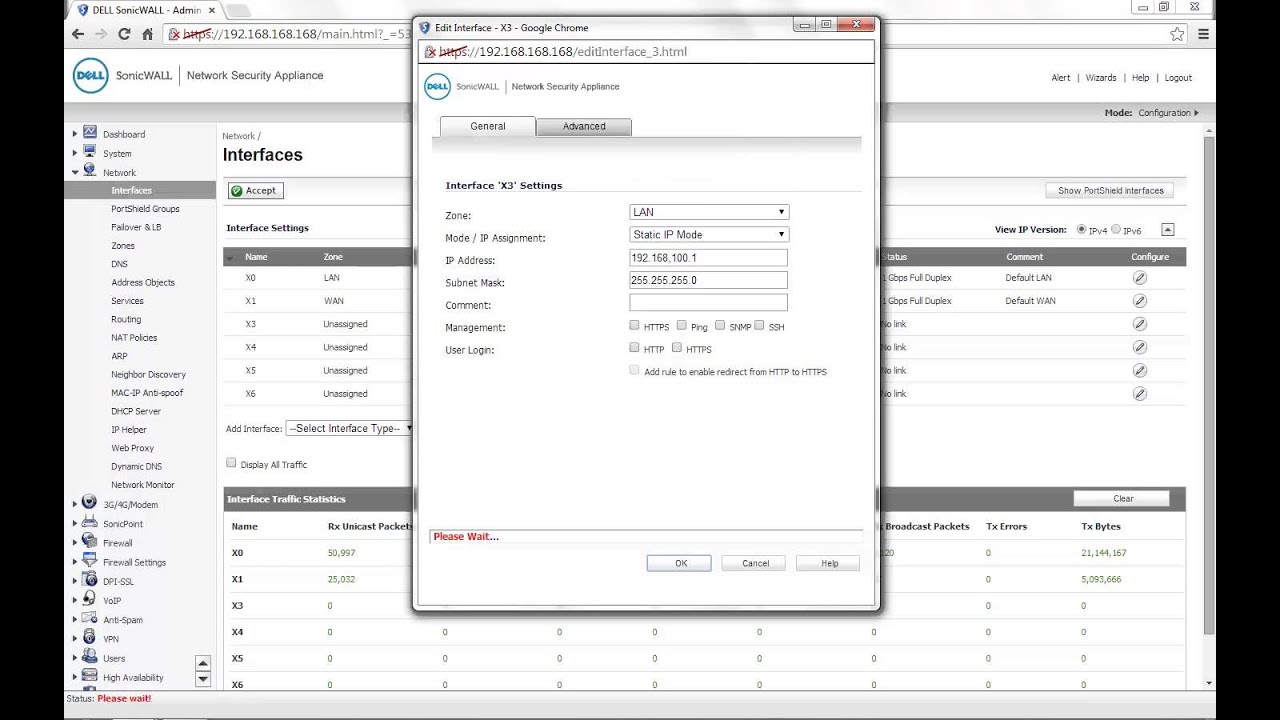Select IPv4 radio button
Screen dimensions: 1280x720
pyautogui.click(x=1081, y=229)
